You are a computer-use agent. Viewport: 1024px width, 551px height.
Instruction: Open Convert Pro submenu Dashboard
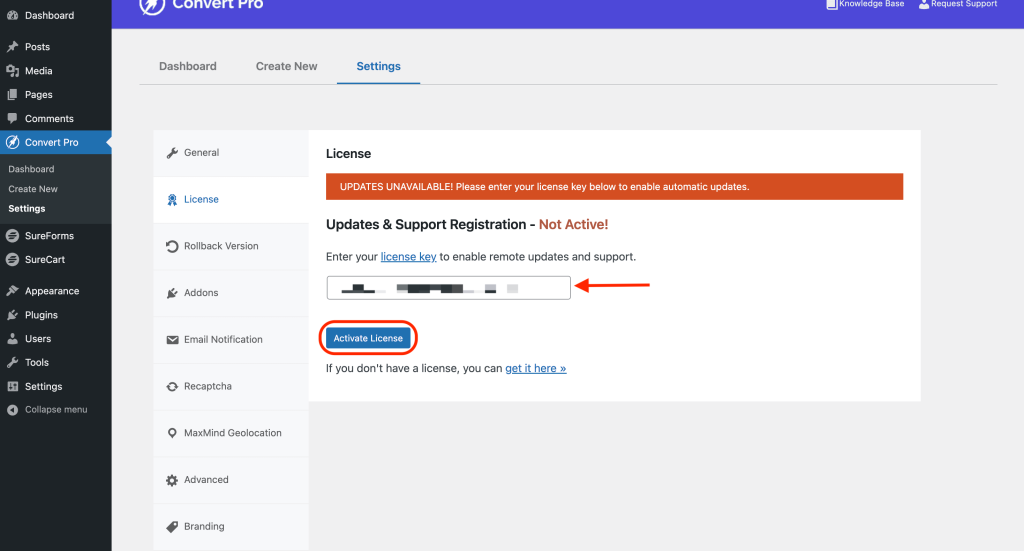coord(31,169)
